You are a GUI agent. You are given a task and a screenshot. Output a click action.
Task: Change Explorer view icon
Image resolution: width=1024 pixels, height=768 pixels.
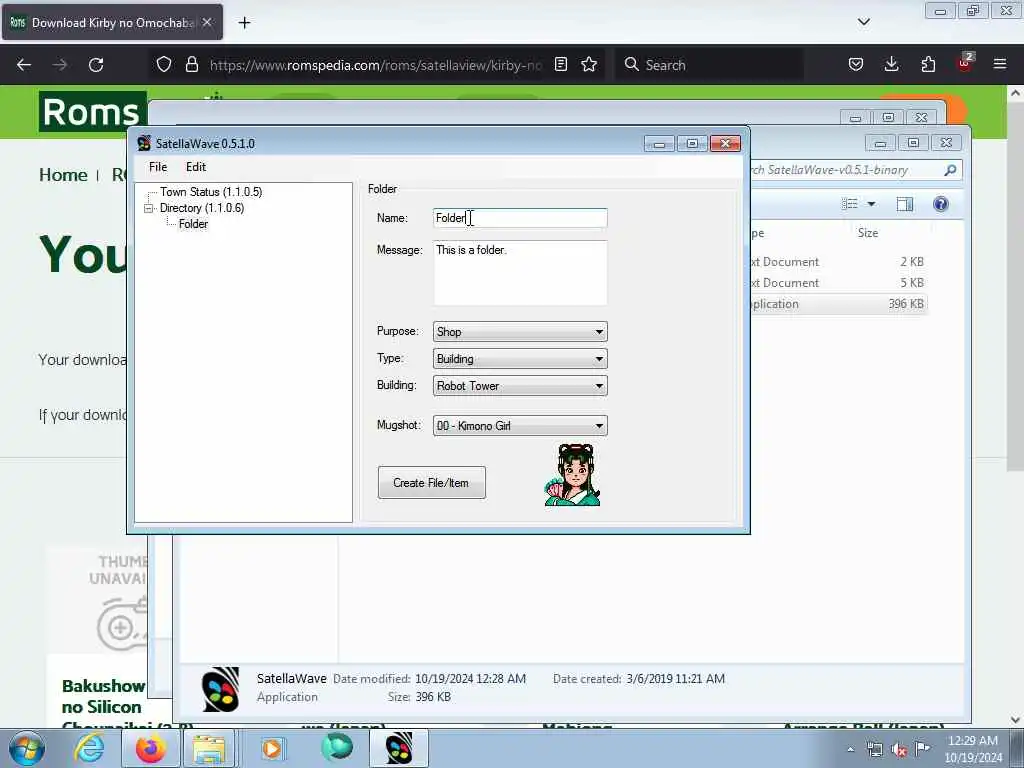[x=850, y=204]
